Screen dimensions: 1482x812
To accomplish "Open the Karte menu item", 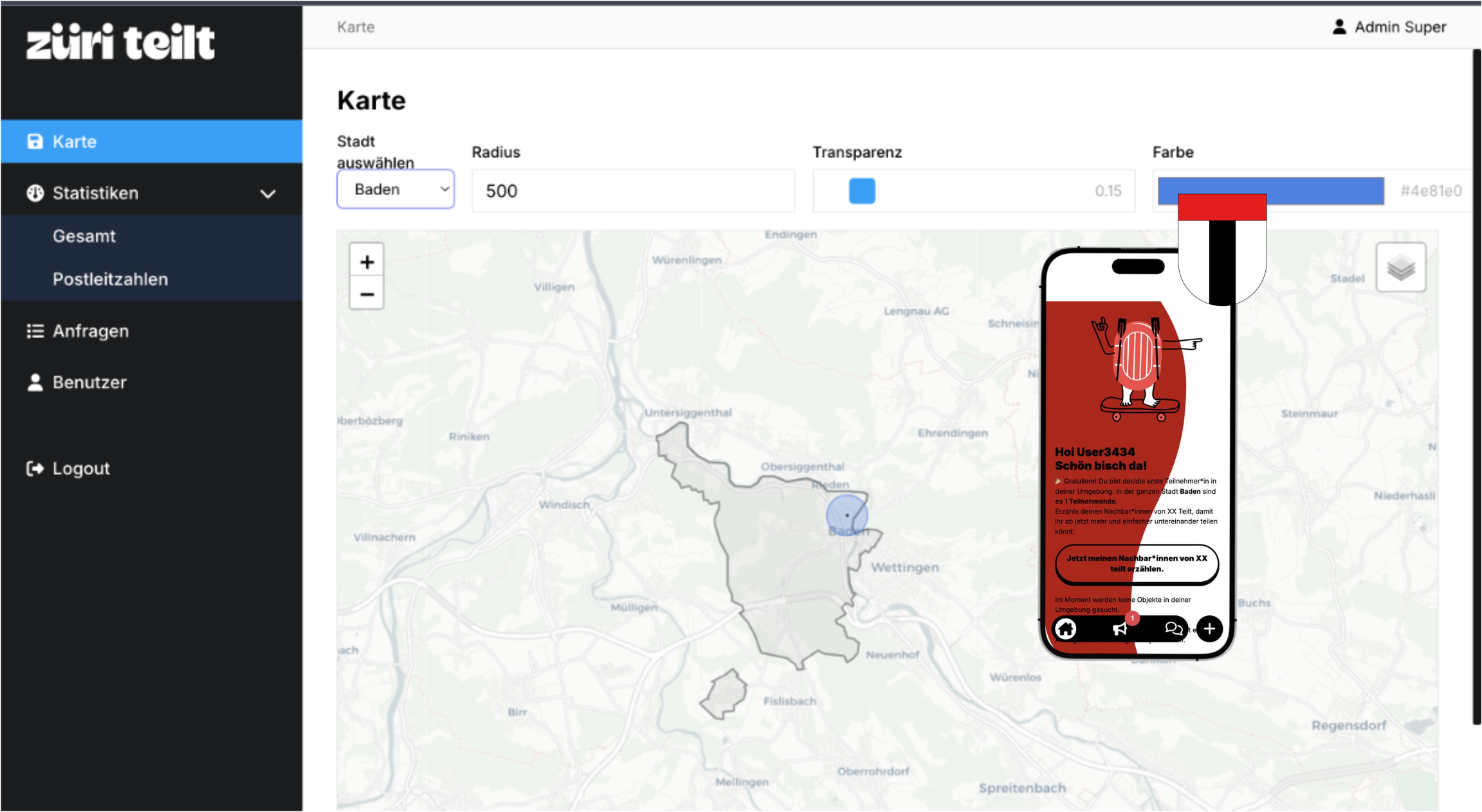I will (x=151, y=141).
